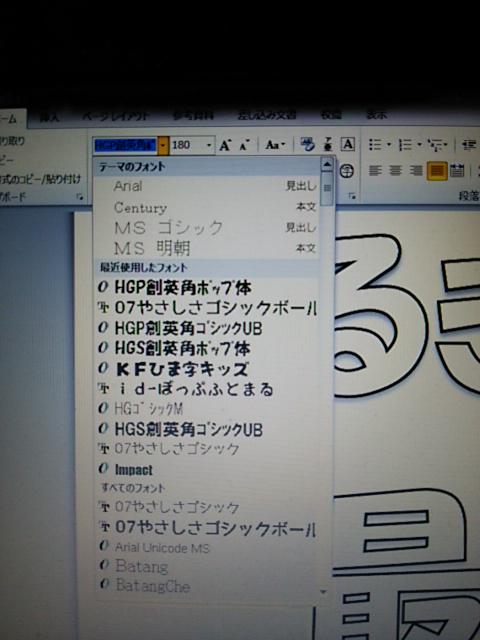This screenshot has width=480, height=640.
Task: Click the コピー (copy) button
Action: coord(7,160)
